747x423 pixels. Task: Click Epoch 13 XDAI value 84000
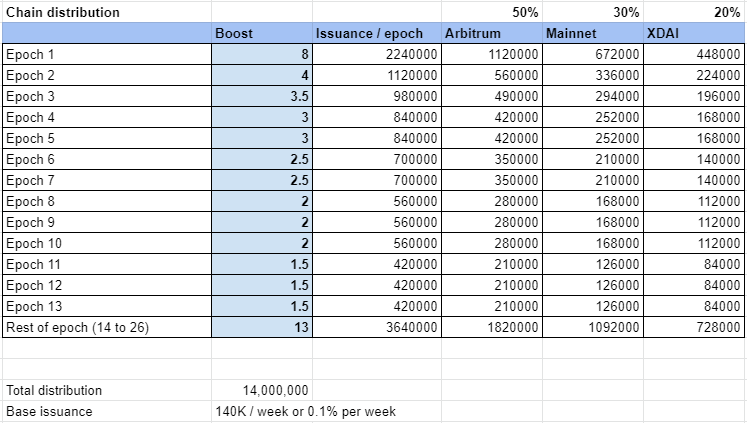pos(694,306)
